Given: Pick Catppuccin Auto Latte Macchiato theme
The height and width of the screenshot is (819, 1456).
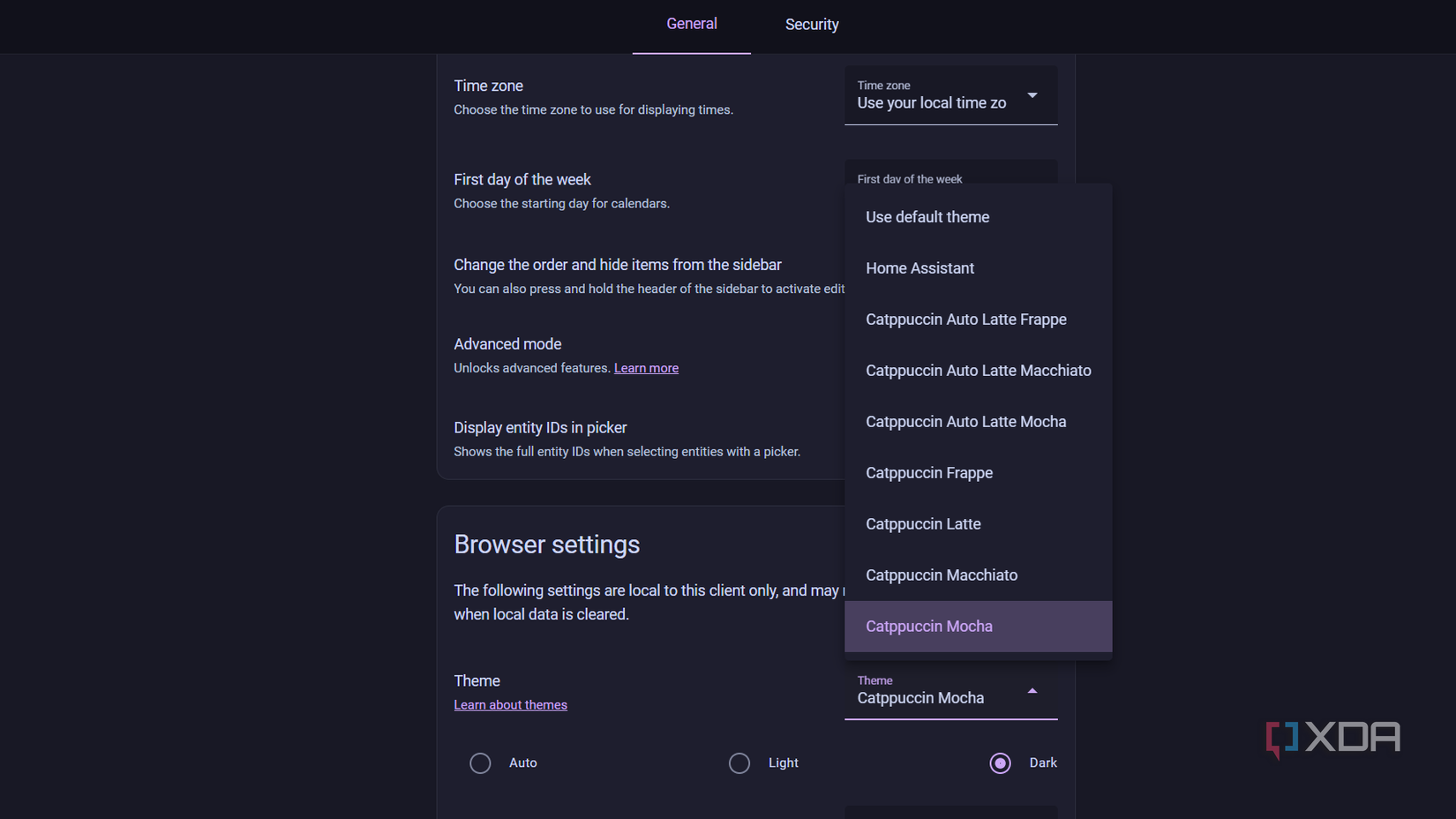Looking at the screenshot, I should pos(978,371).
